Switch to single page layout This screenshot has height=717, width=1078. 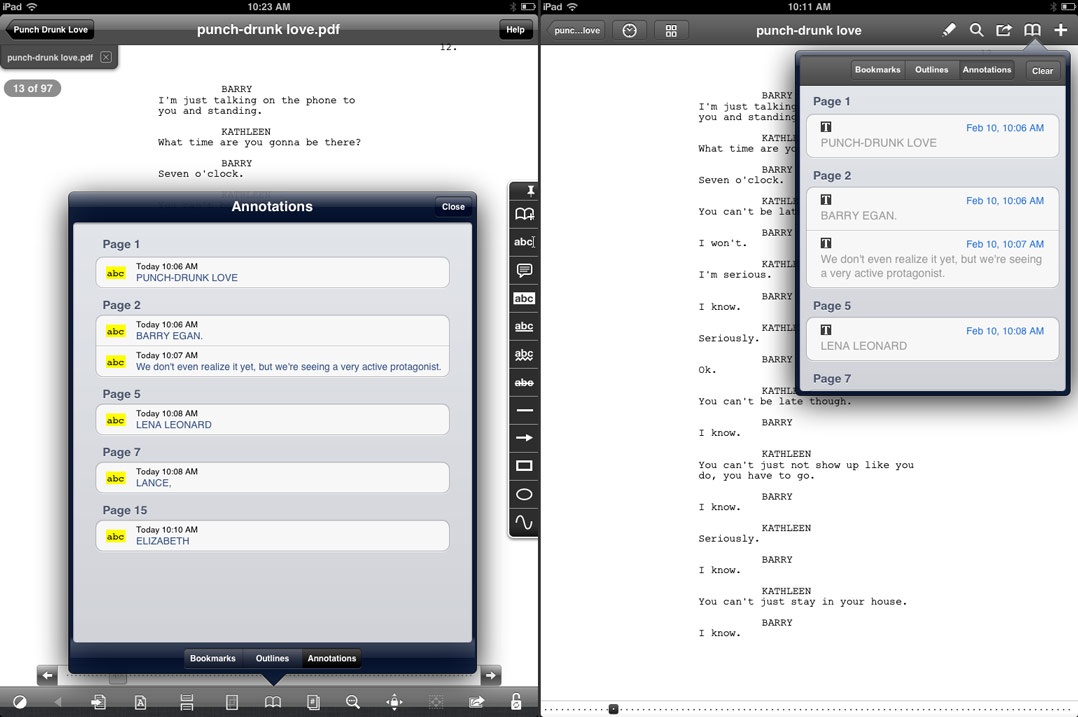(232, 702)
